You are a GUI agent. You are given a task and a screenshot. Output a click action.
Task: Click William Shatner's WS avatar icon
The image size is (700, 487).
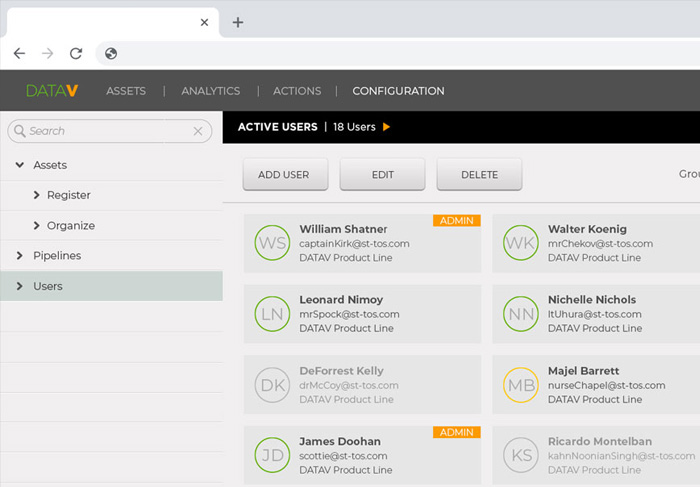click(x=272, y=243)
